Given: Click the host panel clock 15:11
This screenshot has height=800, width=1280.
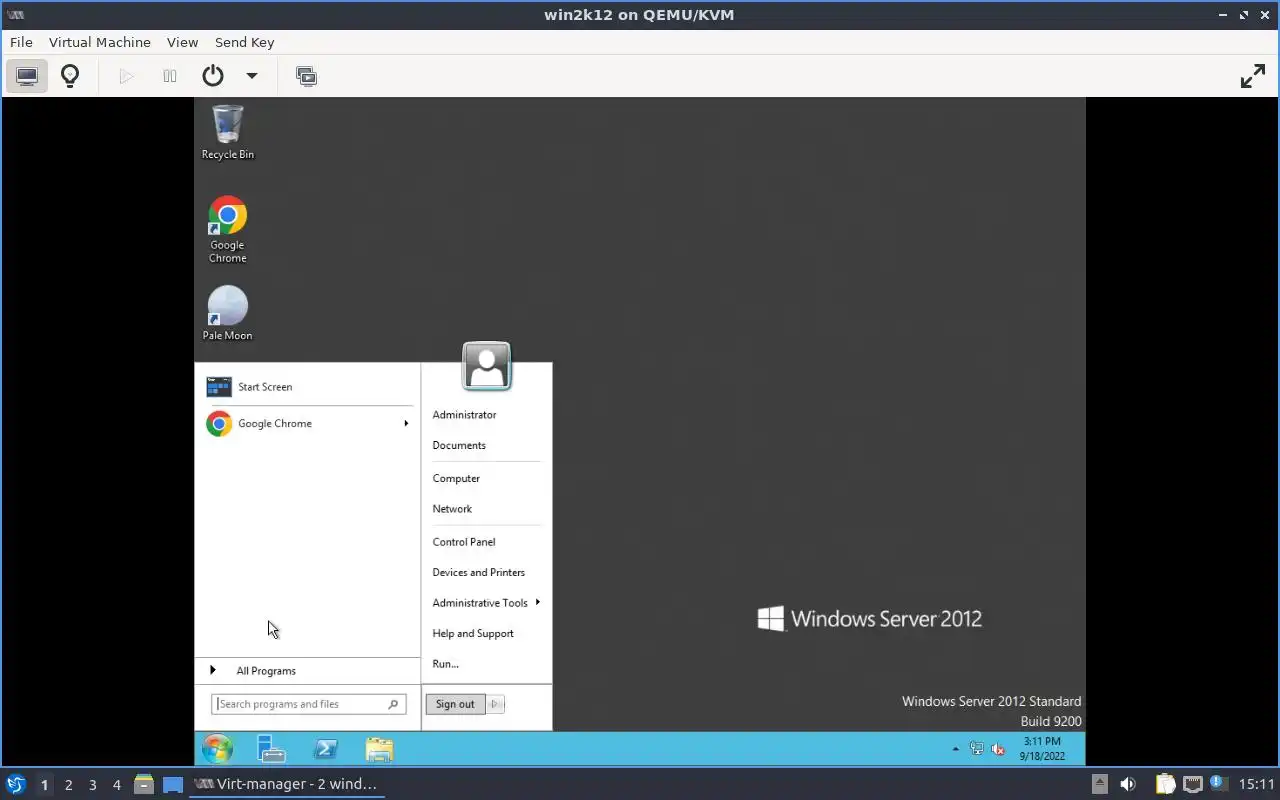Looking at the screenshot, I should click(x=1256, y=784).
